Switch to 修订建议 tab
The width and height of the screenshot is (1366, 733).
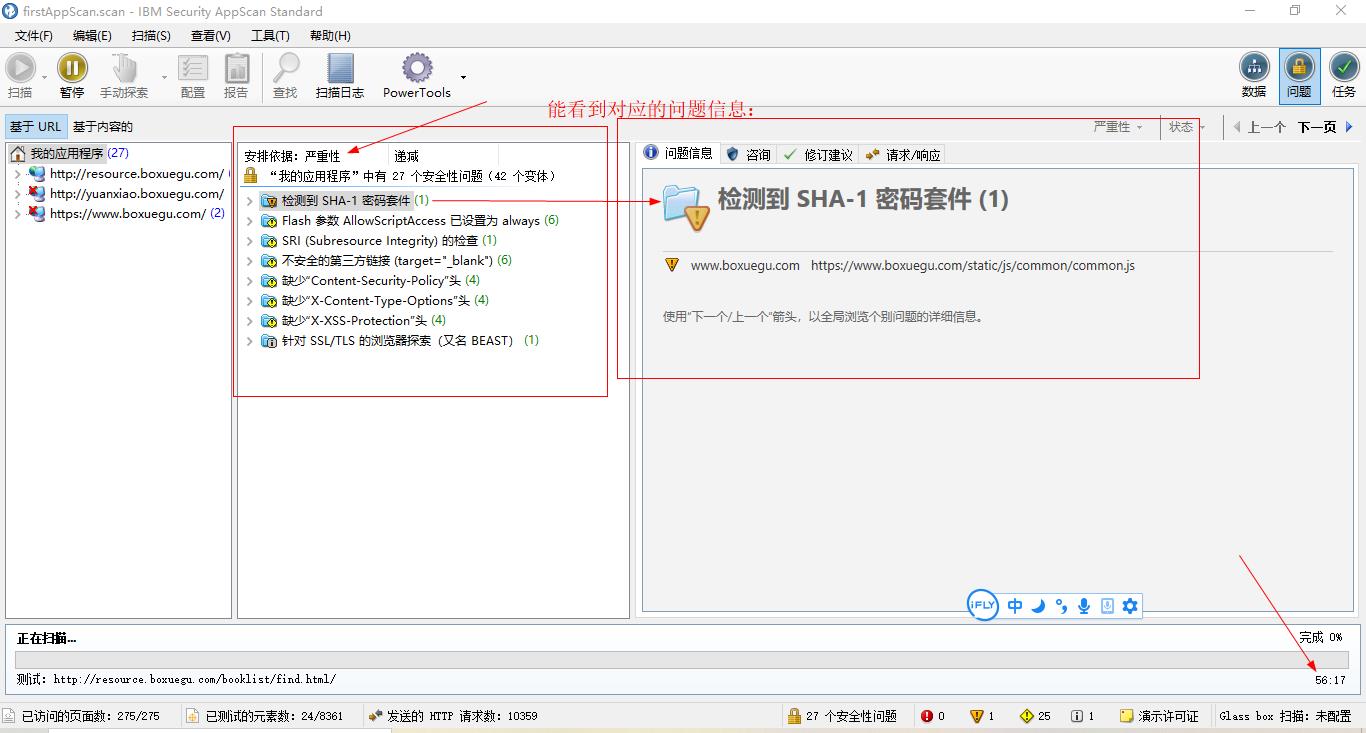click(818, 154)
